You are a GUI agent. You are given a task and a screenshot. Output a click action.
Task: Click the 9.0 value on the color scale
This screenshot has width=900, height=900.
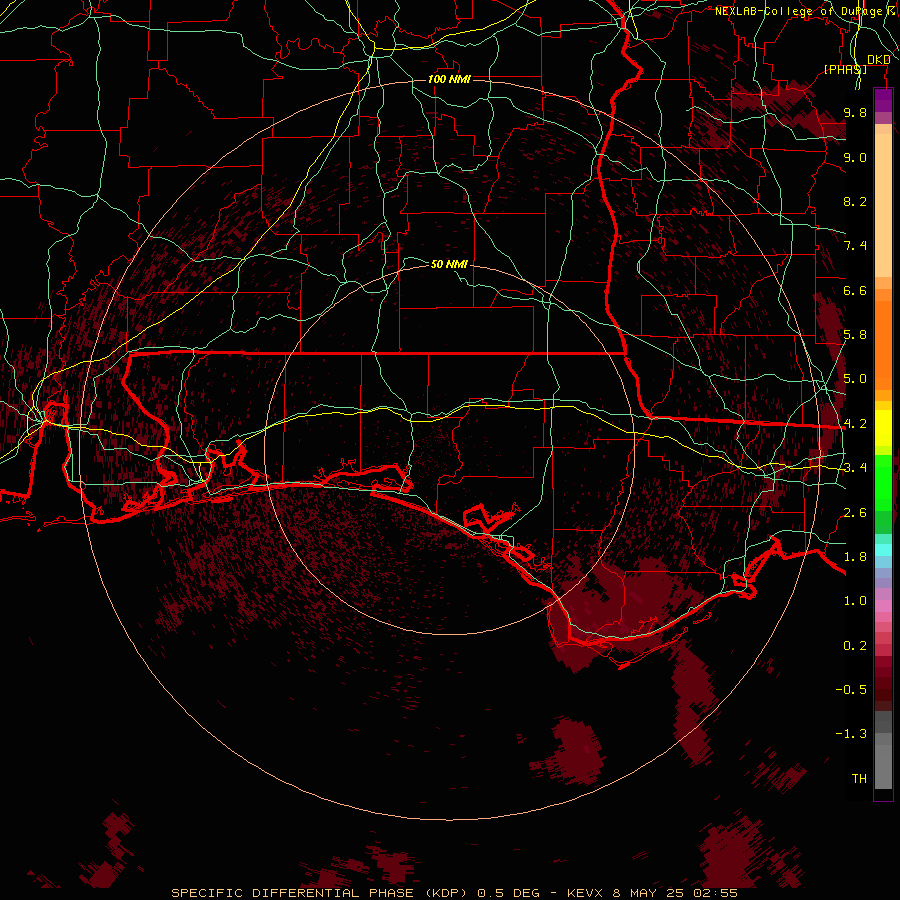pyautogui.click(x=855, y=157)
